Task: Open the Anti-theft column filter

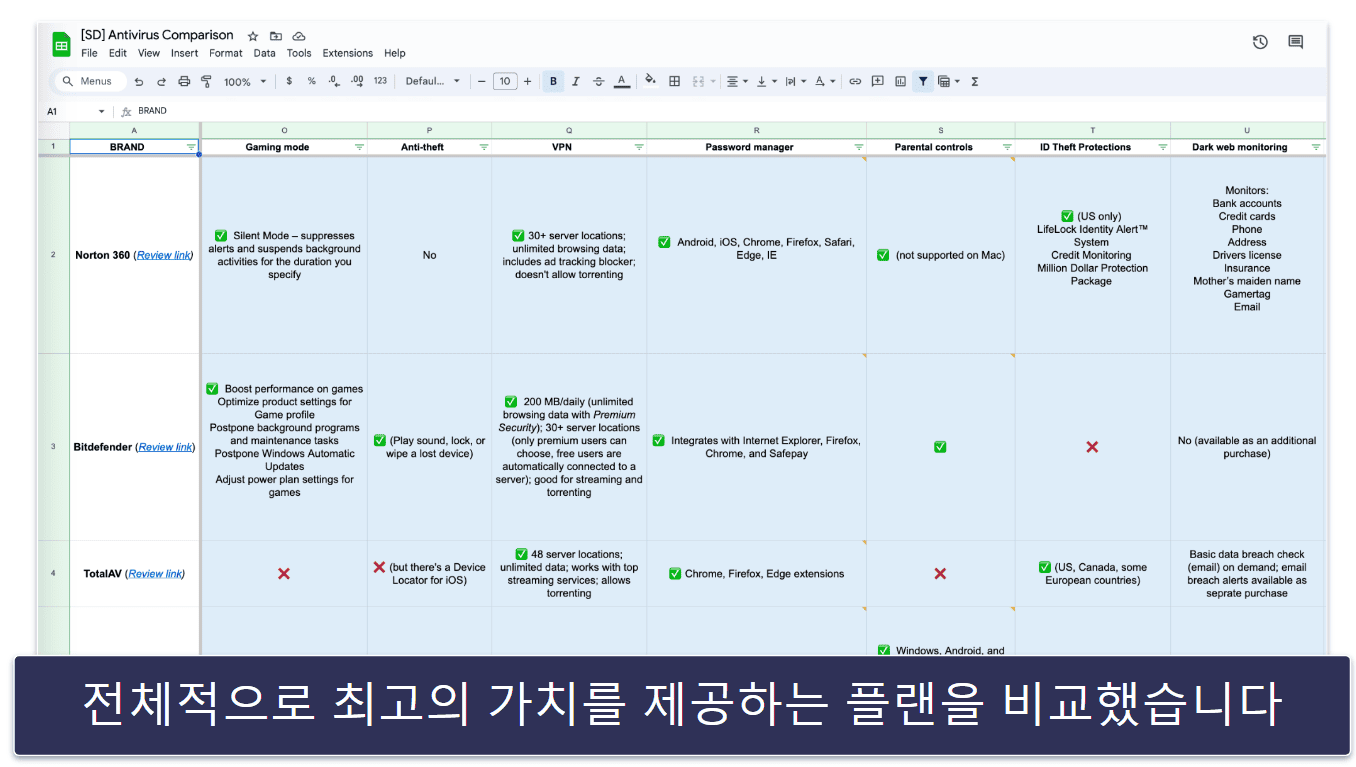Action: click(483, 147)
